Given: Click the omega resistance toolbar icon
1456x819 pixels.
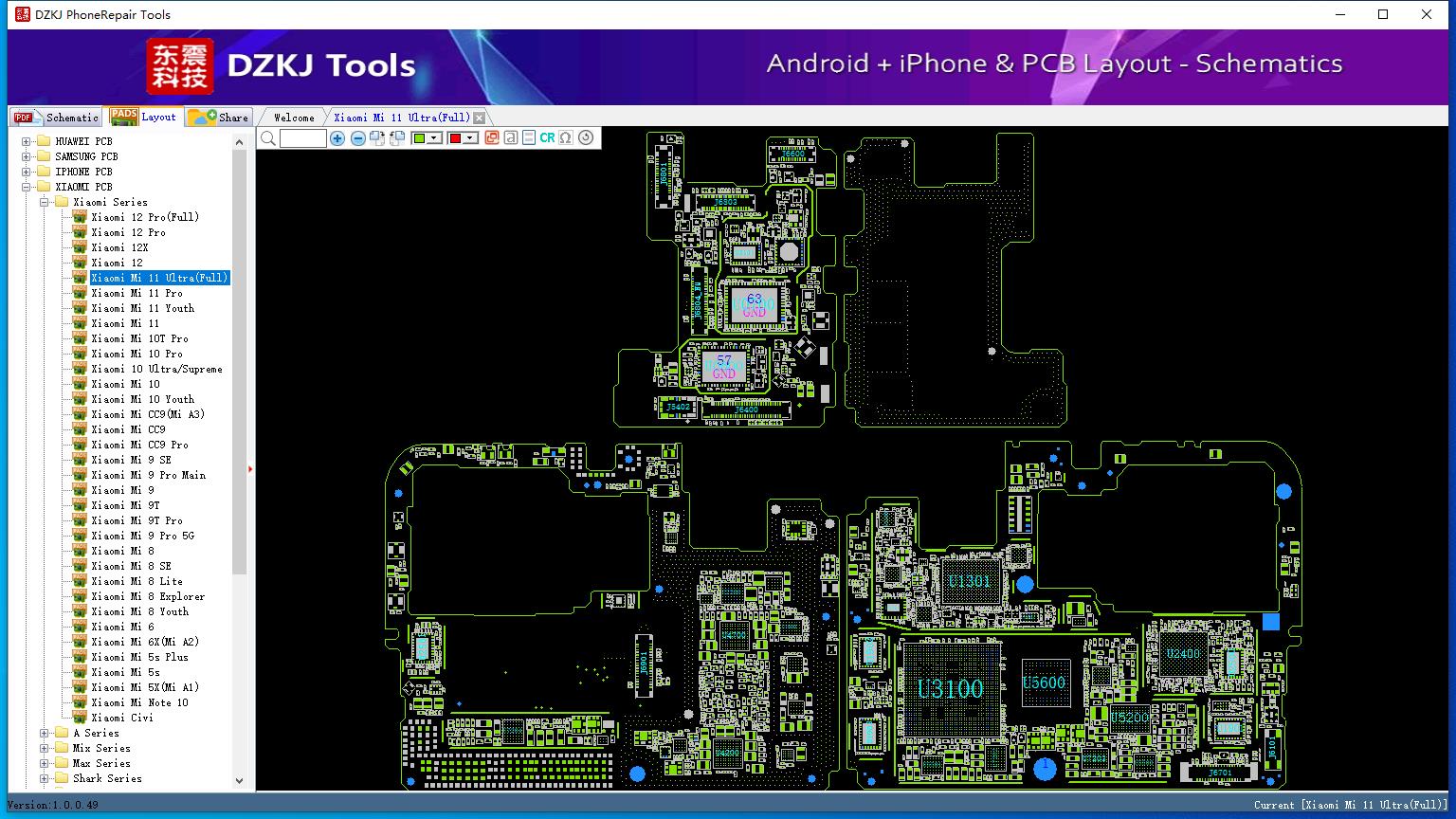Looking at the screenshot, I should click(566, 138).
